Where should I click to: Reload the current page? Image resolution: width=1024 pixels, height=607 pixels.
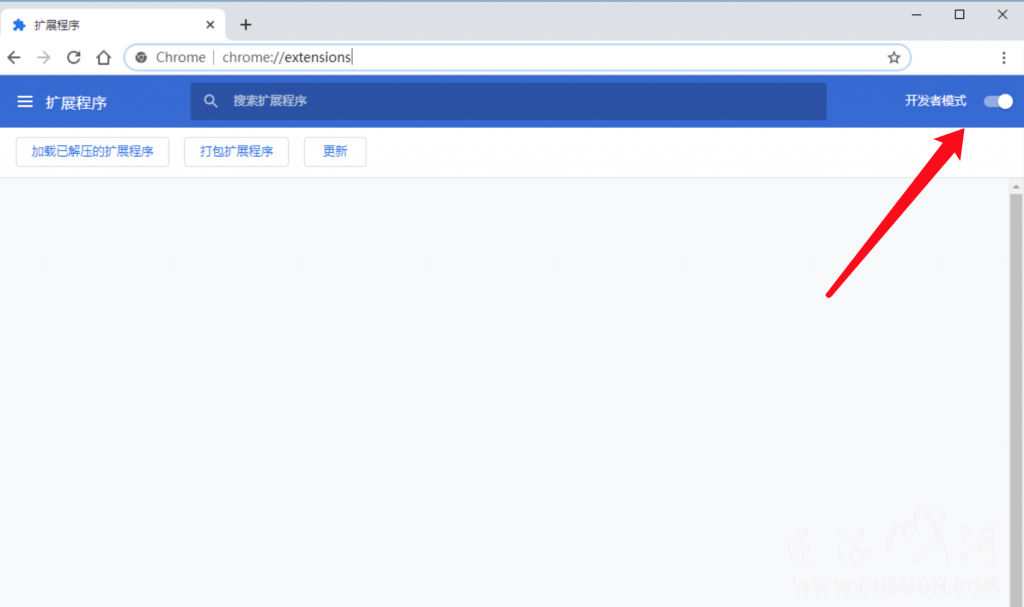pos(74,57)
